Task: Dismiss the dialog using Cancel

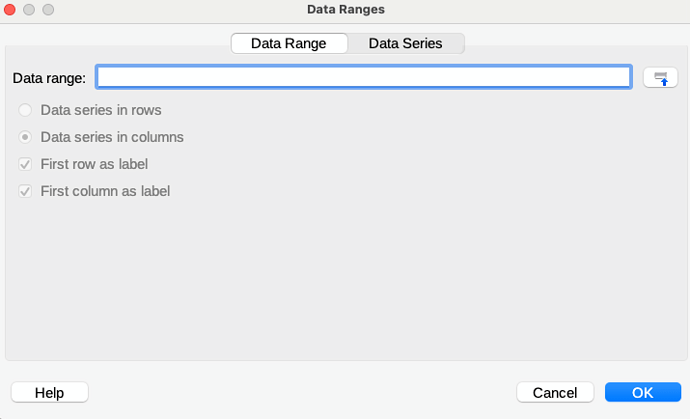Action: (x=555, y=393)
